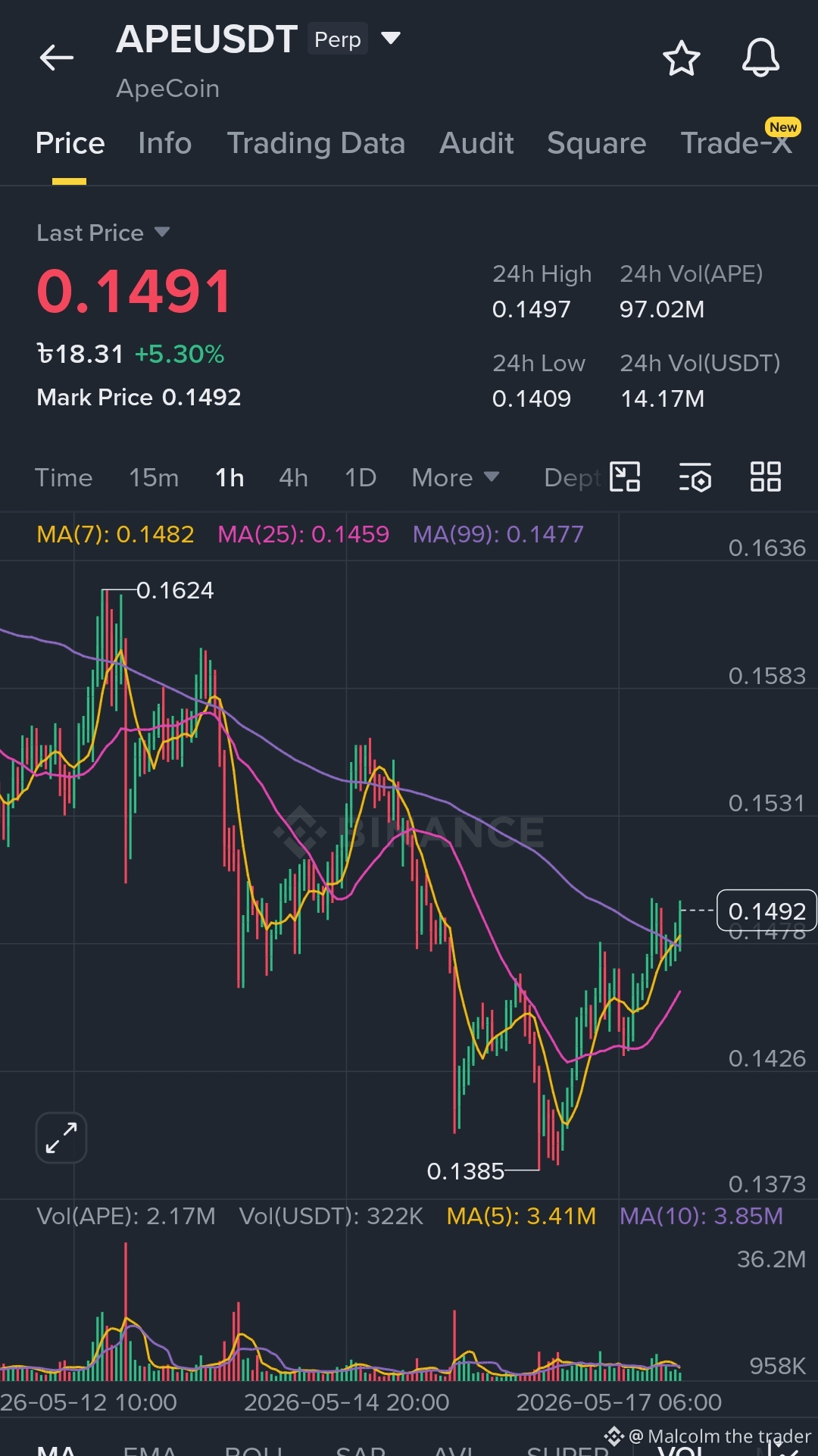Click the Vol(USDT): 322K label
This screenshot has height=1456, width=818.
point(331,1216)
